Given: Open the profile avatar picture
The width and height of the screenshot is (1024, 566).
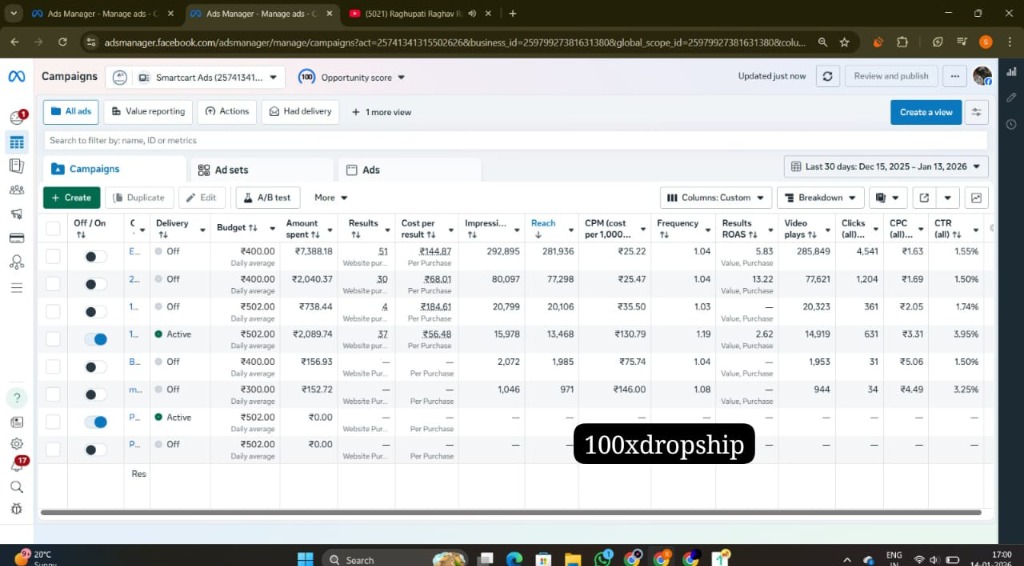Looking at the screenshot, I should pyautogui.click(x=982, y=76).
